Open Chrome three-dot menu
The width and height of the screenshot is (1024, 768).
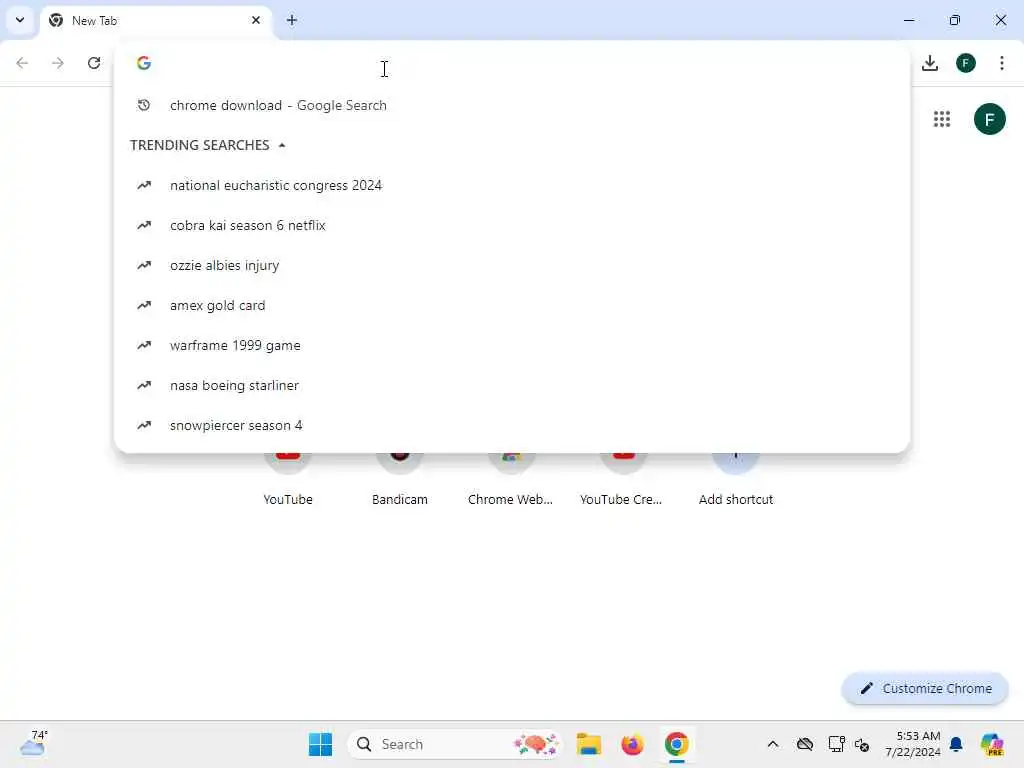1002,63
